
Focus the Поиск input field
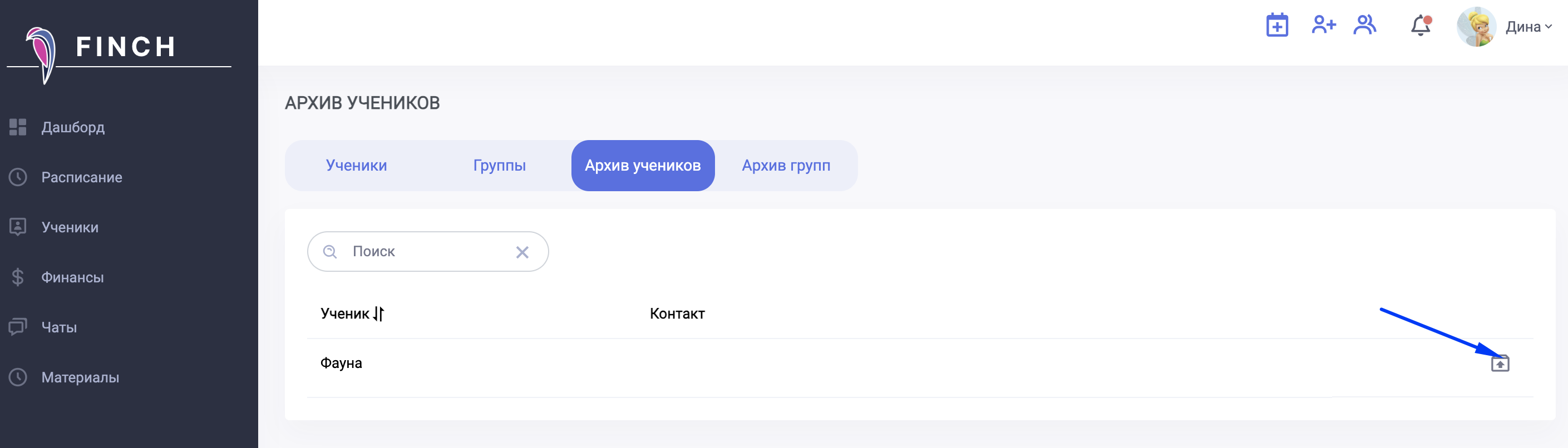(426, 252)
